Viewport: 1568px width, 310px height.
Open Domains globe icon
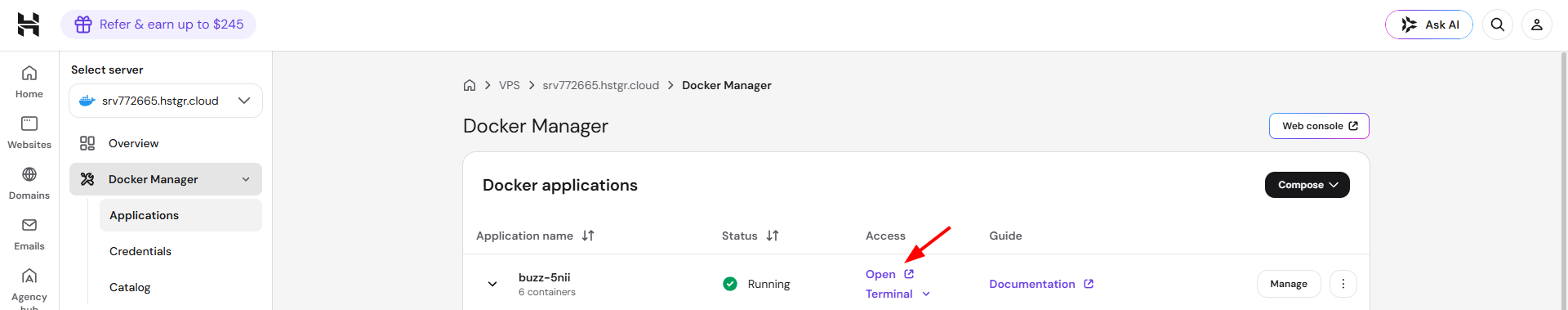coord(29,174)
